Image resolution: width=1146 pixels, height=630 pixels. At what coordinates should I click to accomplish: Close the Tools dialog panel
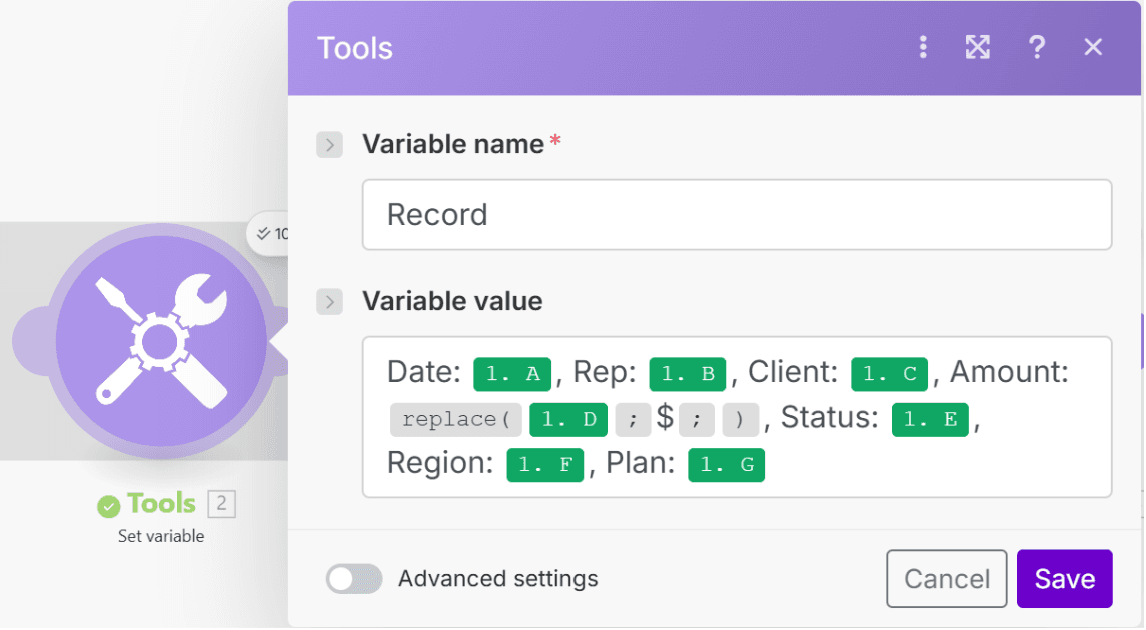point(1093,47)
